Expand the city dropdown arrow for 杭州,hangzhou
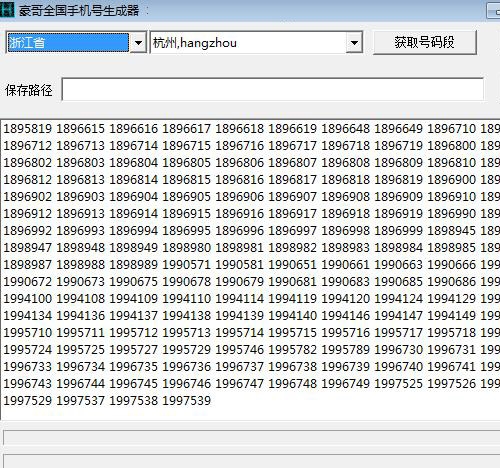 pyautogui.click(x=354, y=43)
